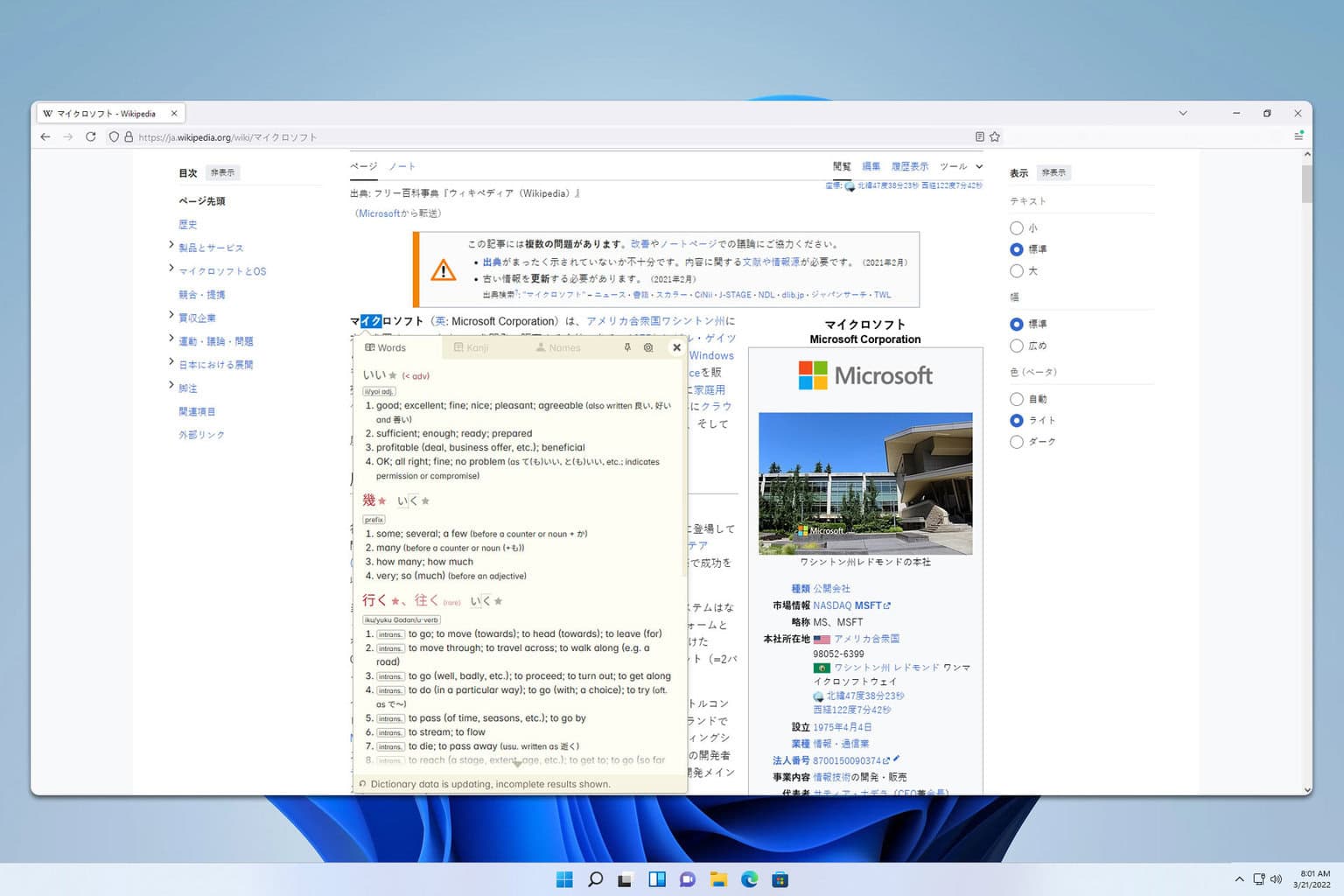Click the Microsoft logo image
The width and height of the screenshot is (1344, 896).
coord(865,375)
